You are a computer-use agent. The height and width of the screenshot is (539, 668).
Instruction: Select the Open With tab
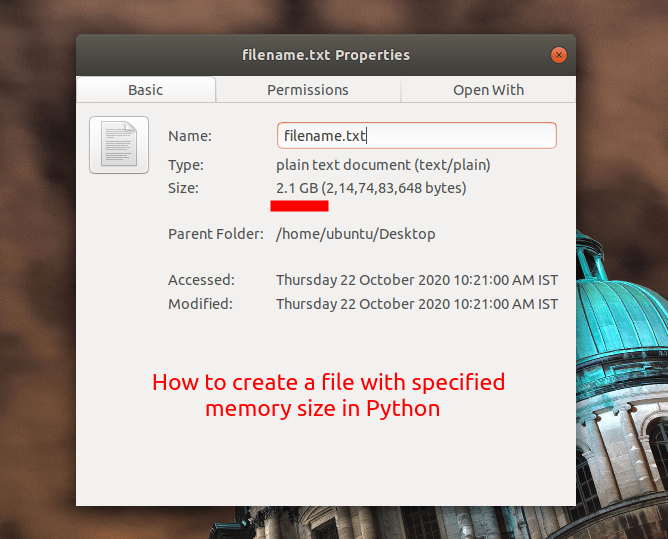[x=488, y=90]
